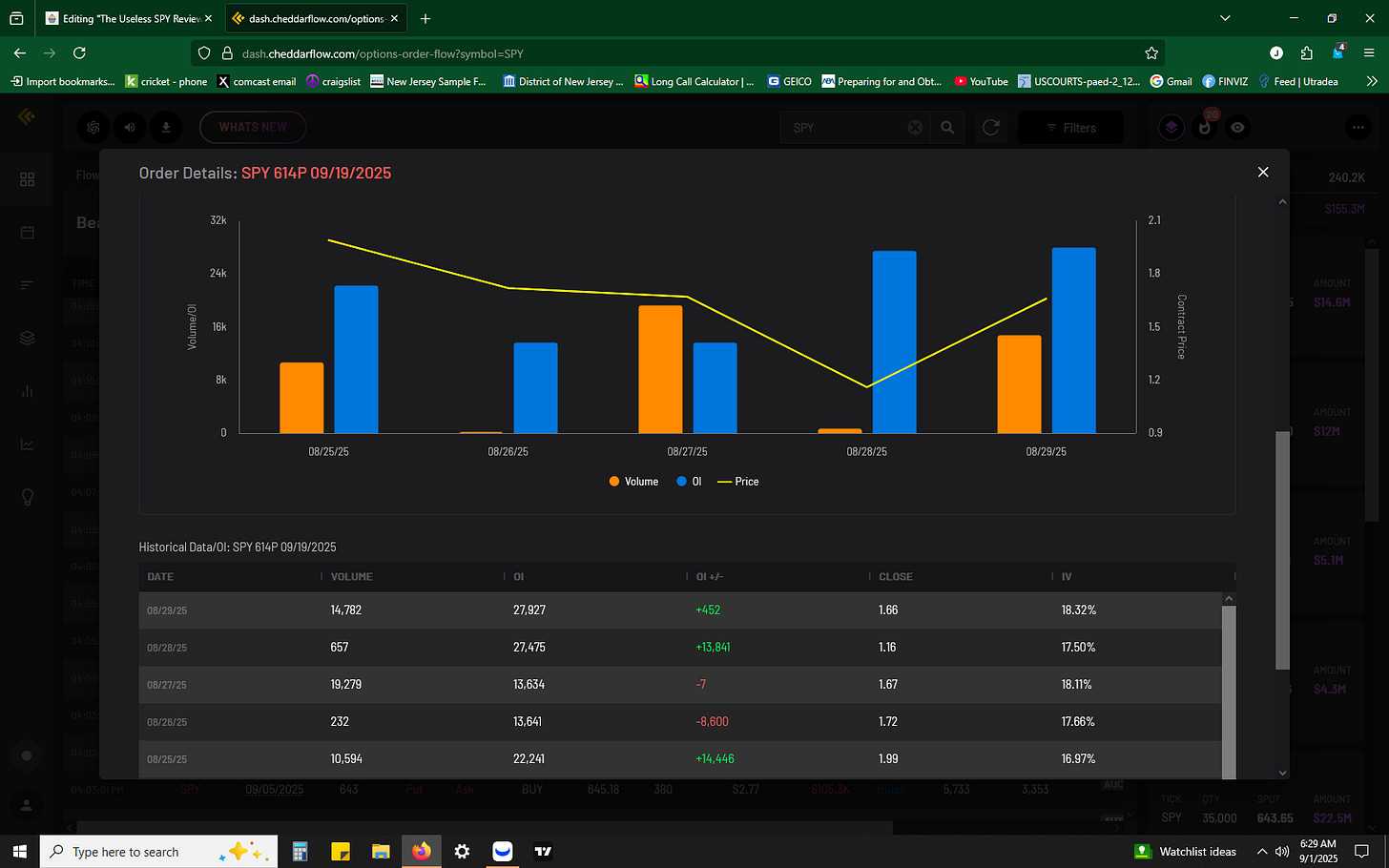Select the 08/29/25 date cell
The width and height of the screenshot is (1389, 868).
(x=167, y=610)
